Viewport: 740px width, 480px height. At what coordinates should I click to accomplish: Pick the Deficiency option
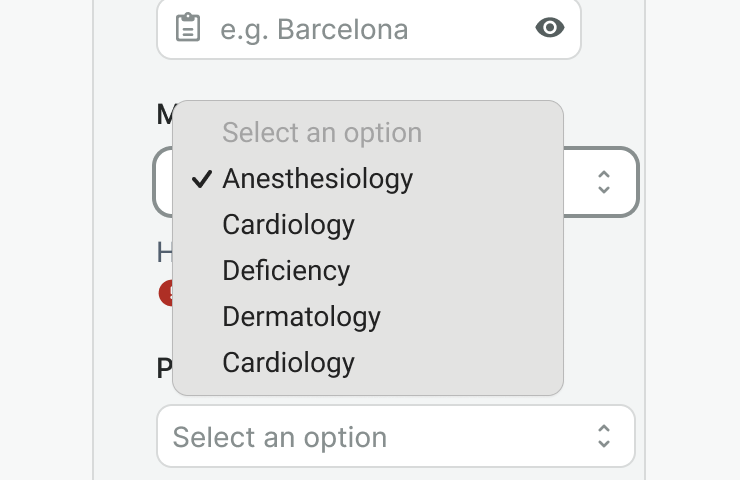[286, 271]
